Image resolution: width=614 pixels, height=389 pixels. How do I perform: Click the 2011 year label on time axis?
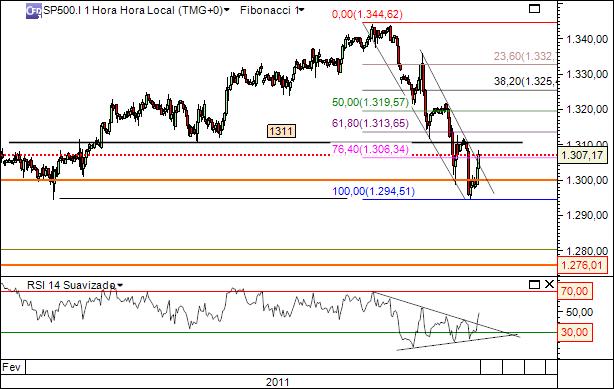(x=278, y=382)
